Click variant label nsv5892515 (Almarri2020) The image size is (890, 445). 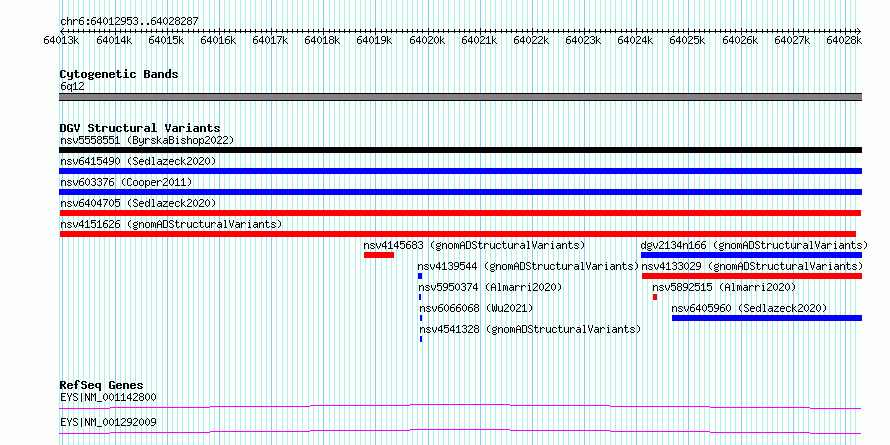click(x=724, y=287)
